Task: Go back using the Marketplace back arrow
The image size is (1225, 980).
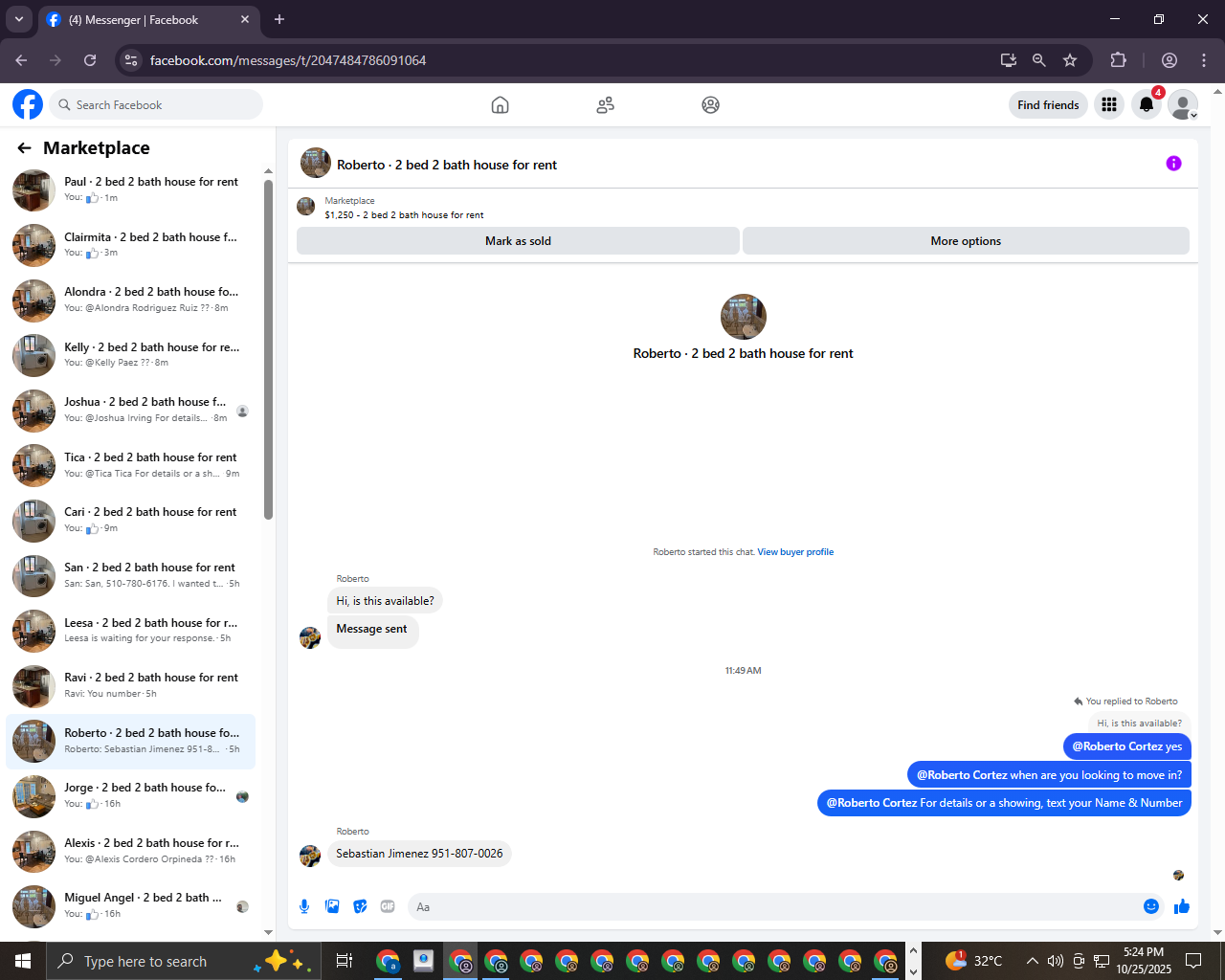Action: [24, 148]
